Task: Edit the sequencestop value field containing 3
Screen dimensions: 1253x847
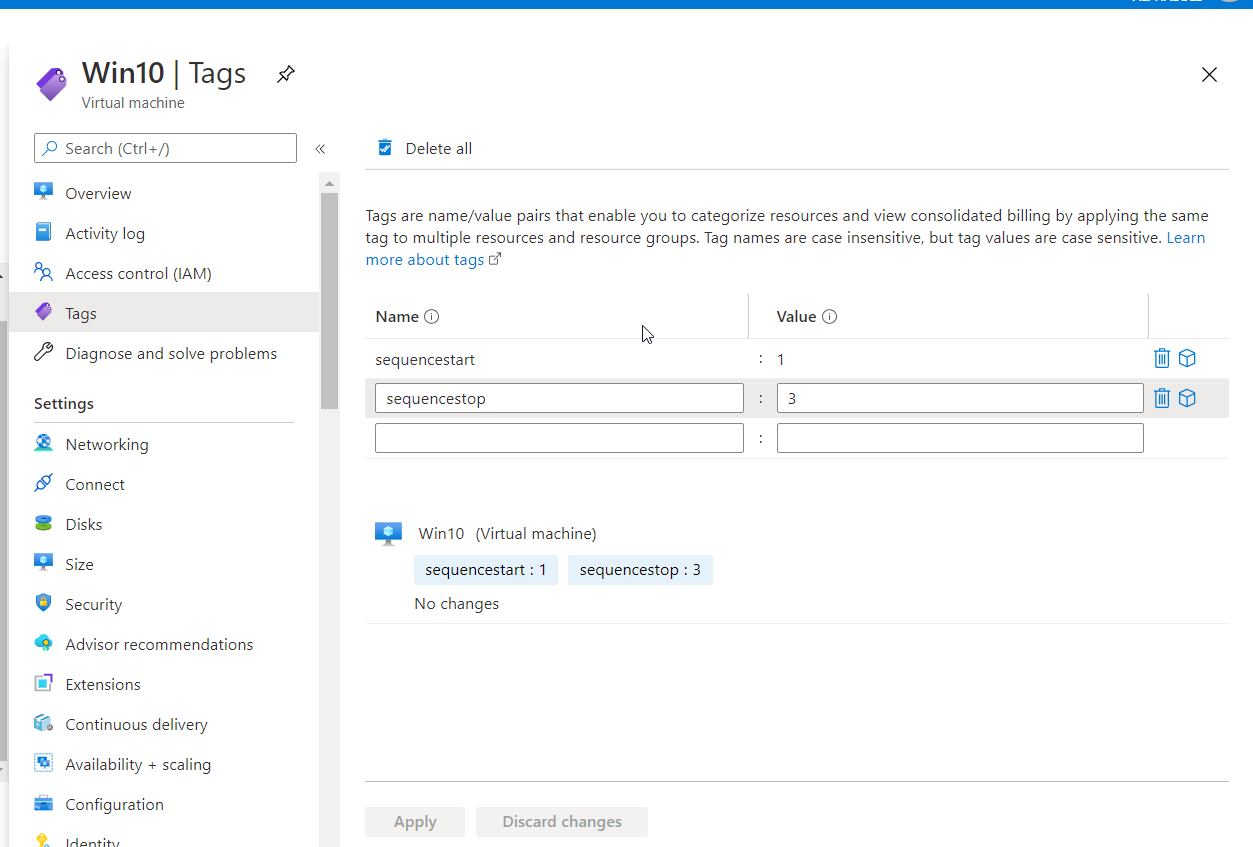Action: [960, 398]
